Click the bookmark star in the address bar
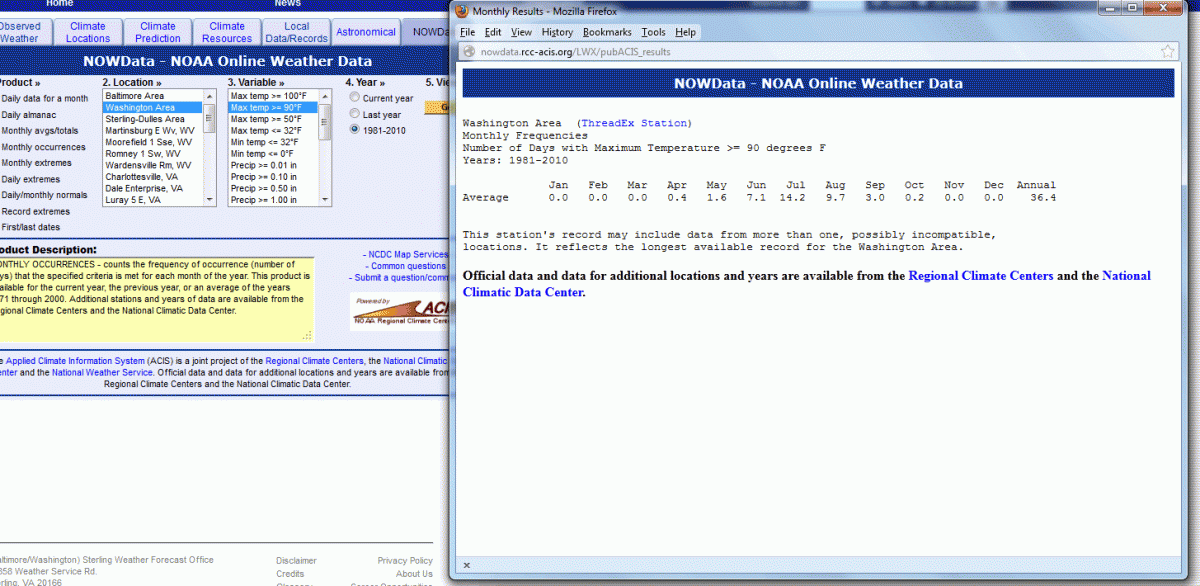The width and height of the screenshot is (1200, 586). click(1167, 51)
